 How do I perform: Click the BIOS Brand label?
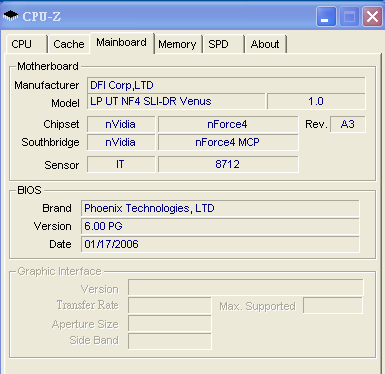[57, 208]
